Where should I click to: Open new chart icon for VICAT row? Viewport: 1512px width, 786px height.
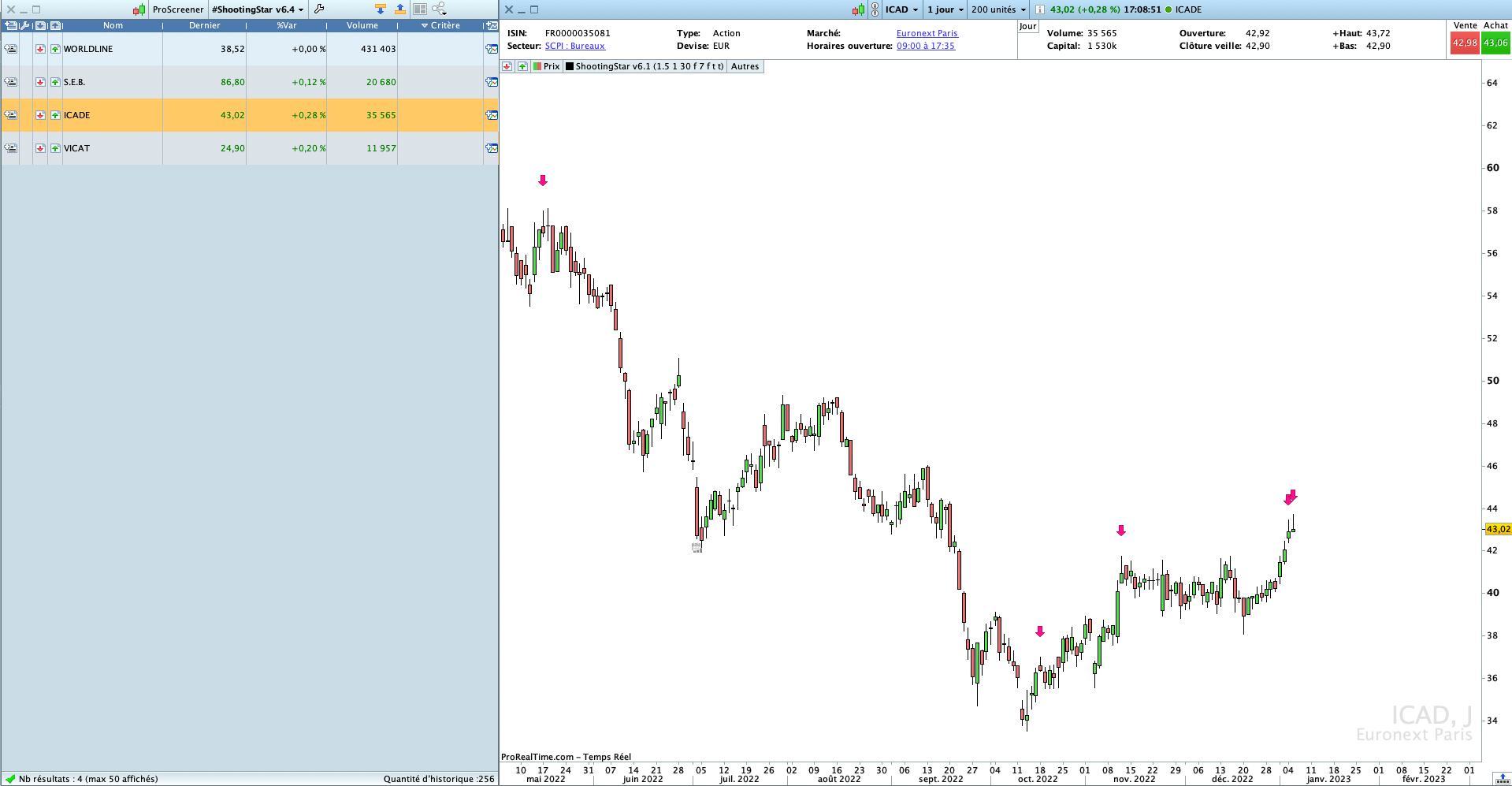point(492,148)
